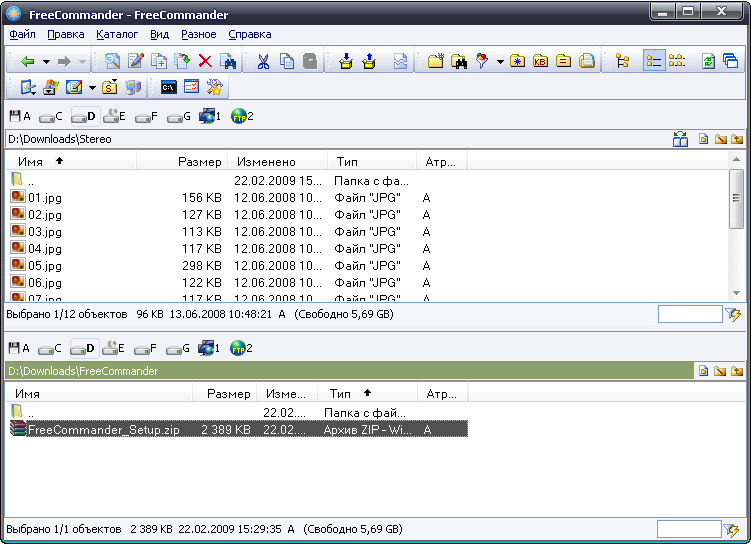This screenshot has height=544, width=751.
Task: Select drive C in the Stereo panel
Action: [51, 116]
